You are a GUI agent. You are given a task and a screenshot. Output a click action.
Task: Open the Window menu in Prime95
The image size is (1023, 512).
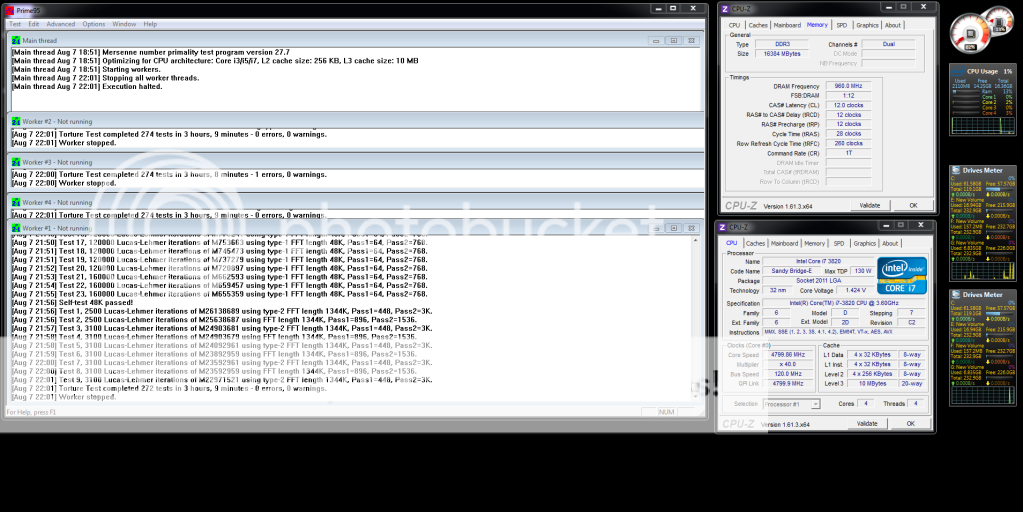pos(124,24)
